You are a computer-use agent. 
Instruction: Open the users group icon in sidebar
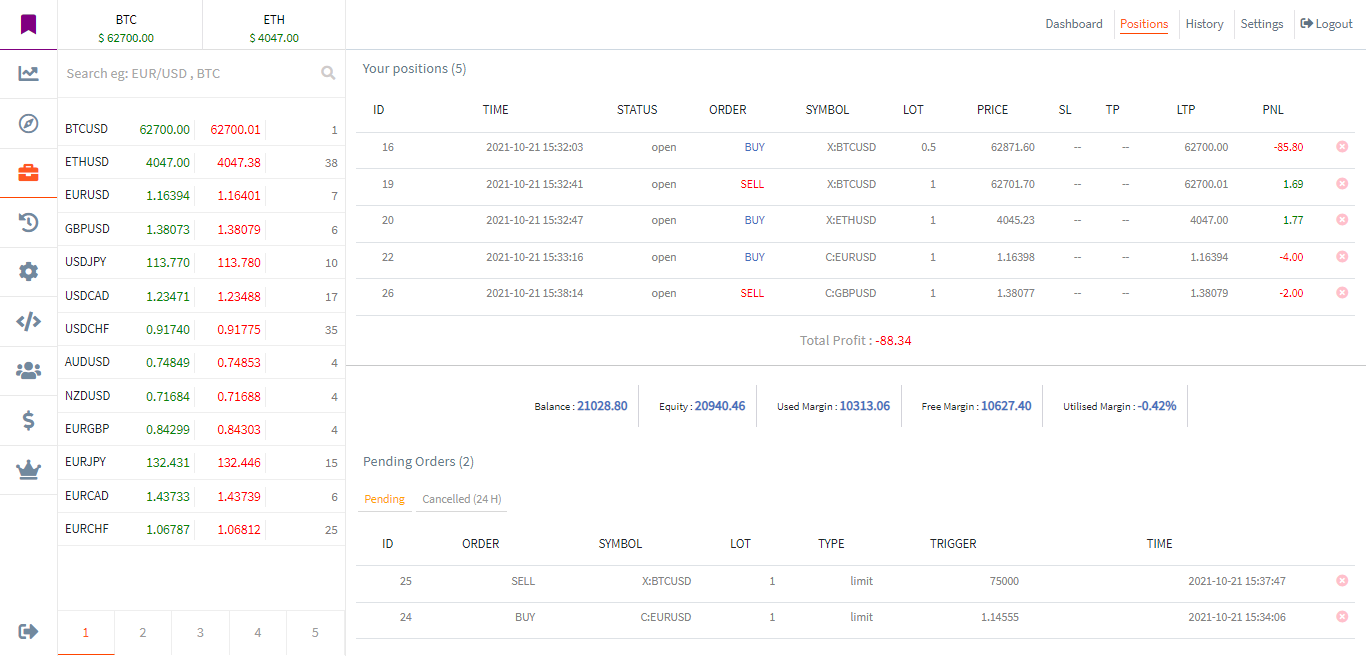pyautogui.click(x=28, y=370)
